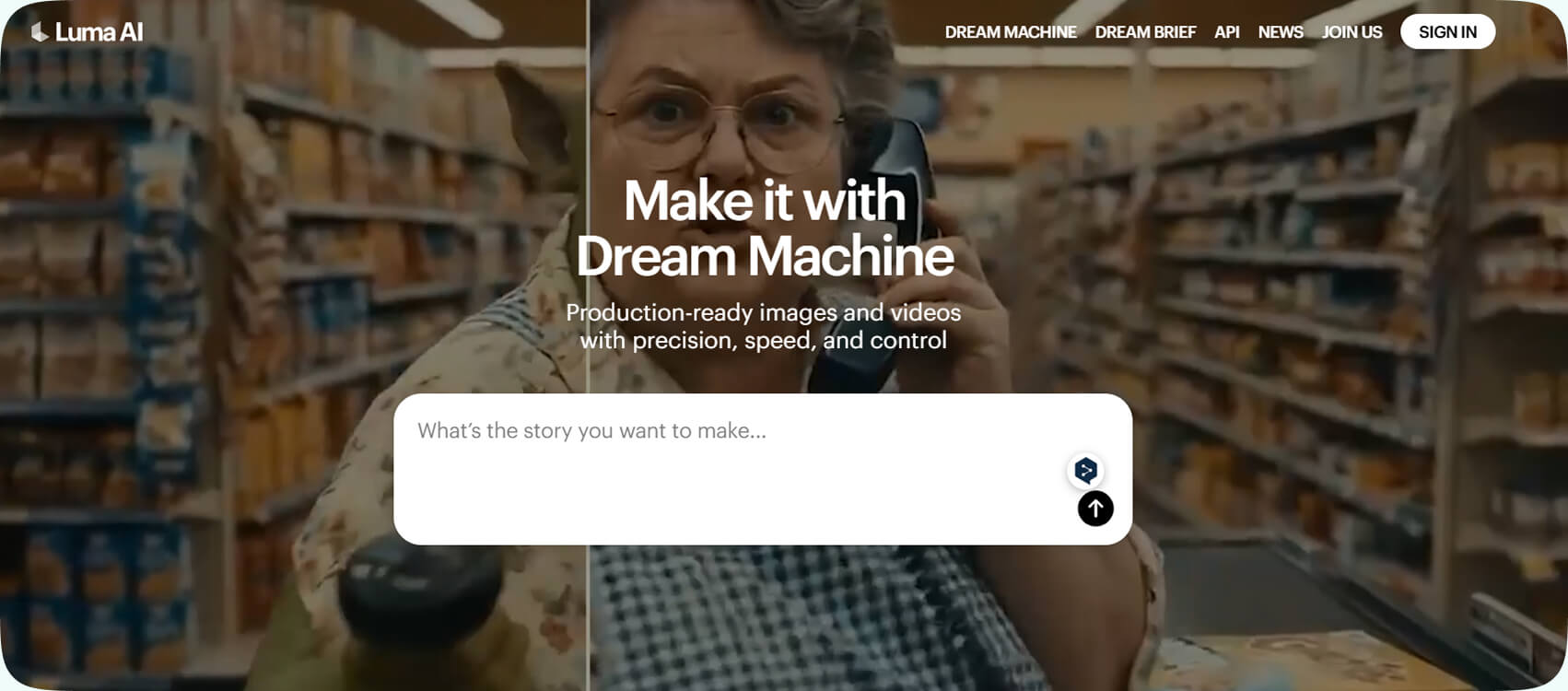Open the DREAM MACHINE nav item

pos(1011,32)
